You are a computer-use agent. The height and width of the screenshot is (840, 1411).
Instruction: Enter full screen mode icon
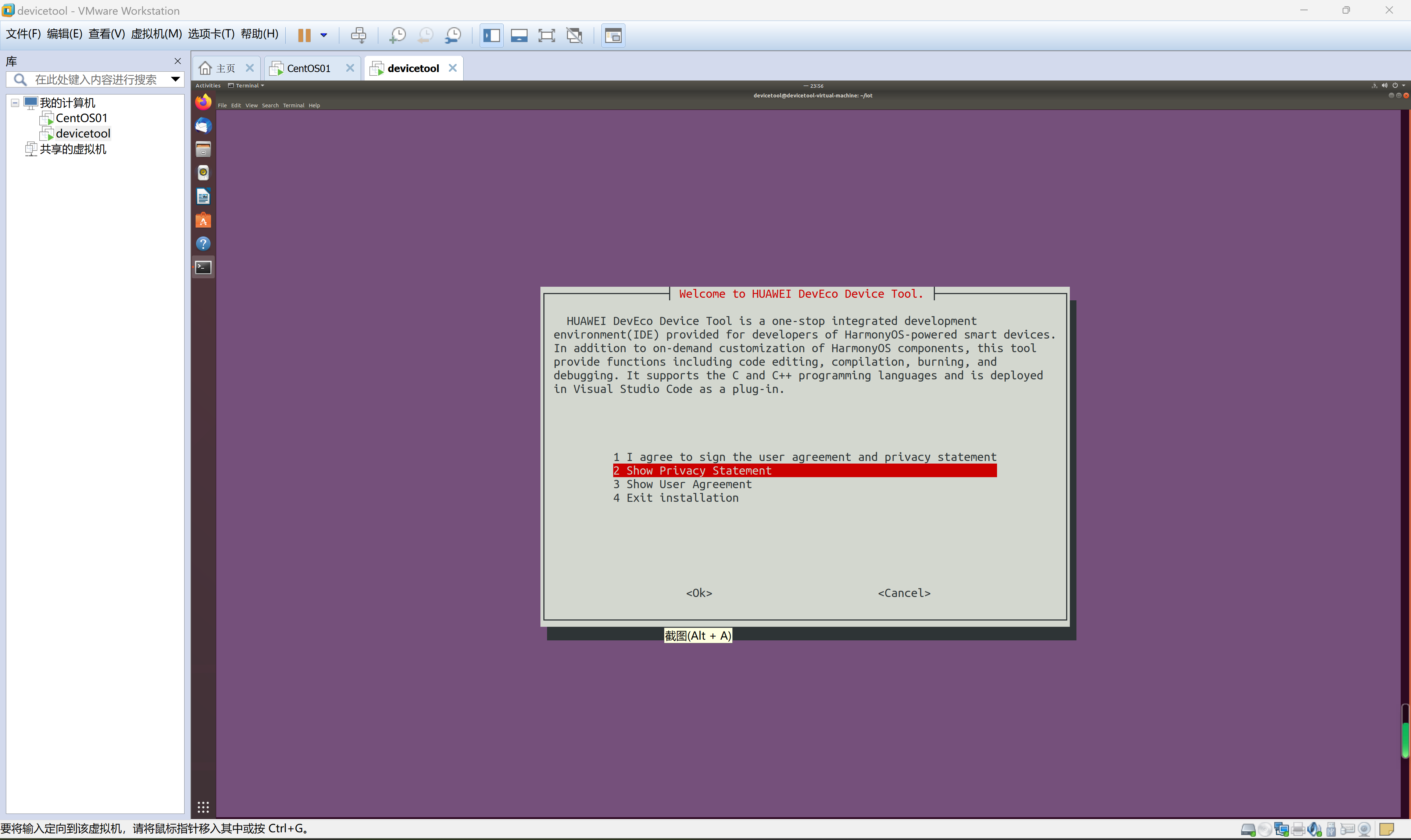click(546, 35)
